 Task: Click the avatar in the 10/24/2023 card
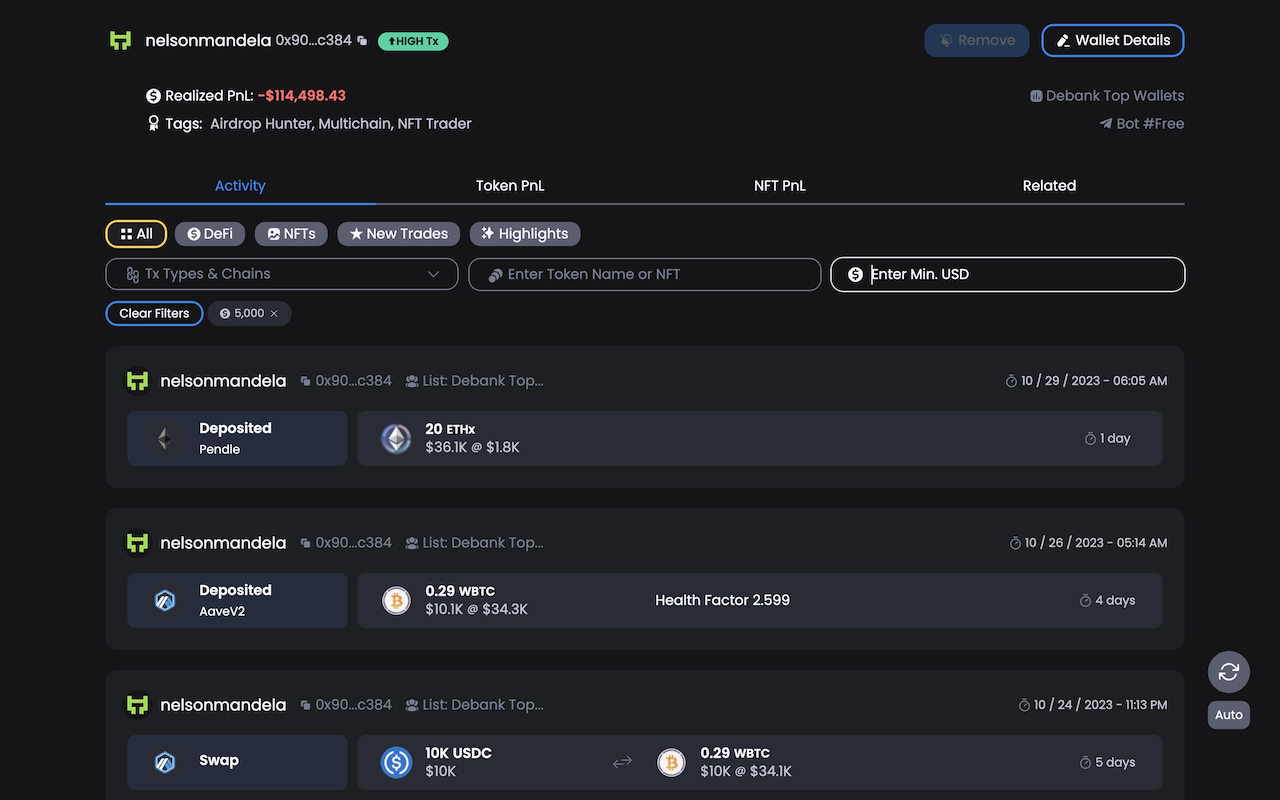coord(138,705)
